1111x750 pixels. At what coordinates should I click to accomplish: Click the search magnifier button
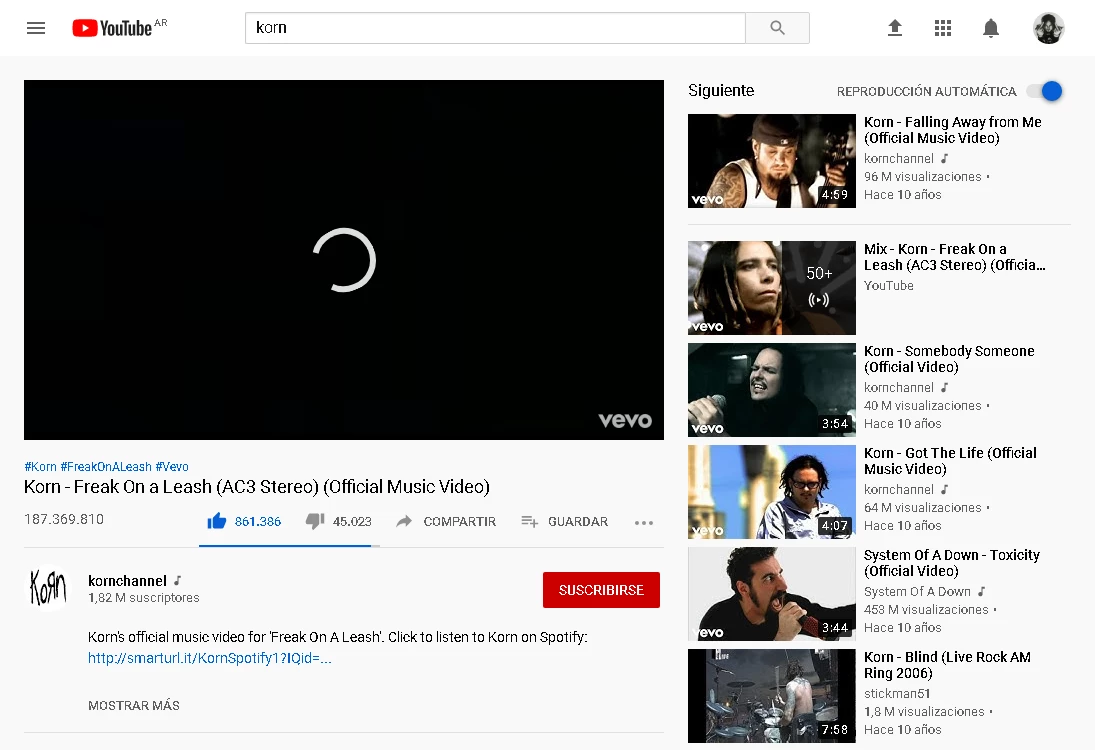click(x=777, y=28)
